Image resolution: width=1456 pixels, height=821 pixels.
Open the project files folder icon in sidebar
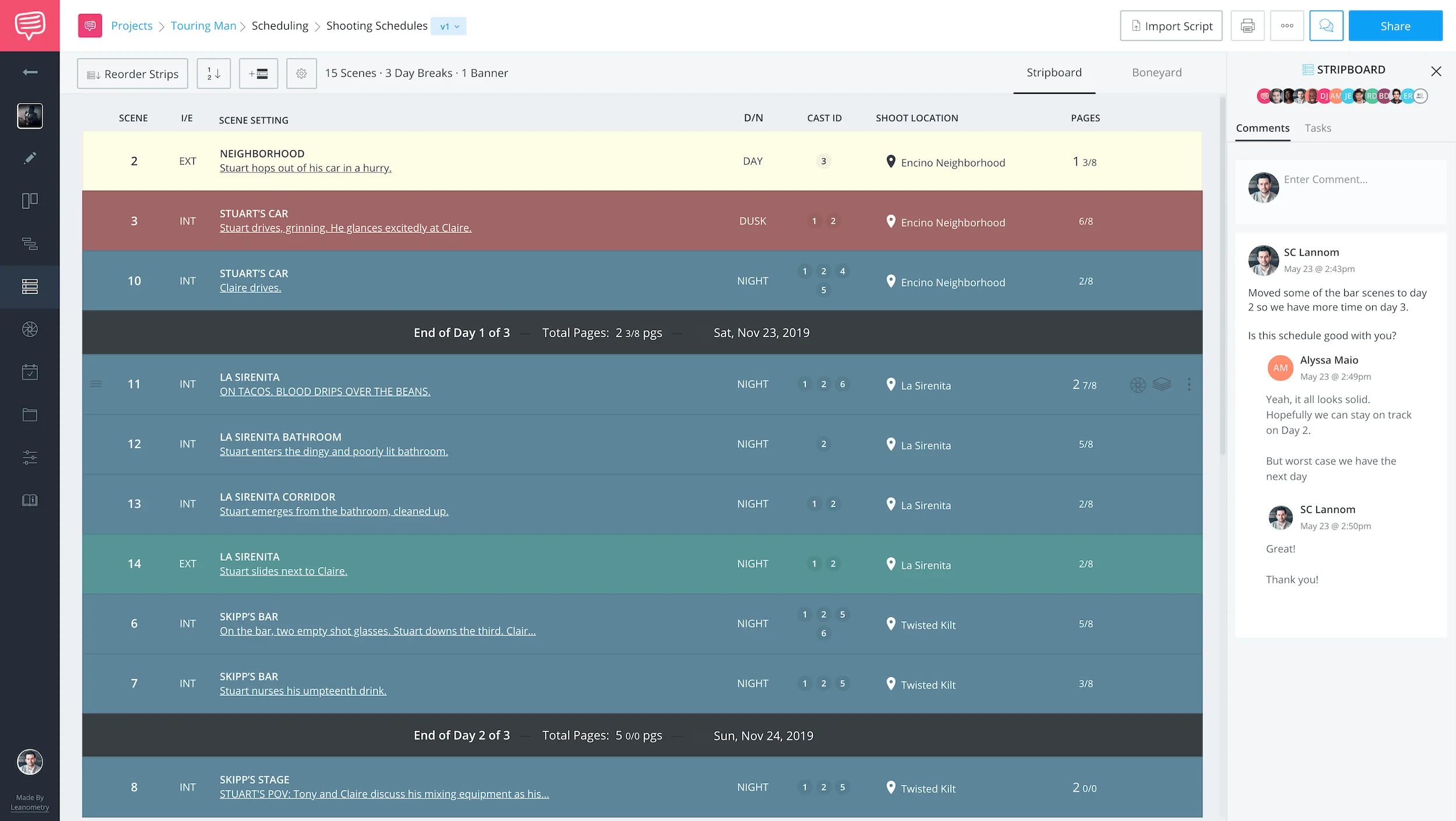click(x=30, y=415)
